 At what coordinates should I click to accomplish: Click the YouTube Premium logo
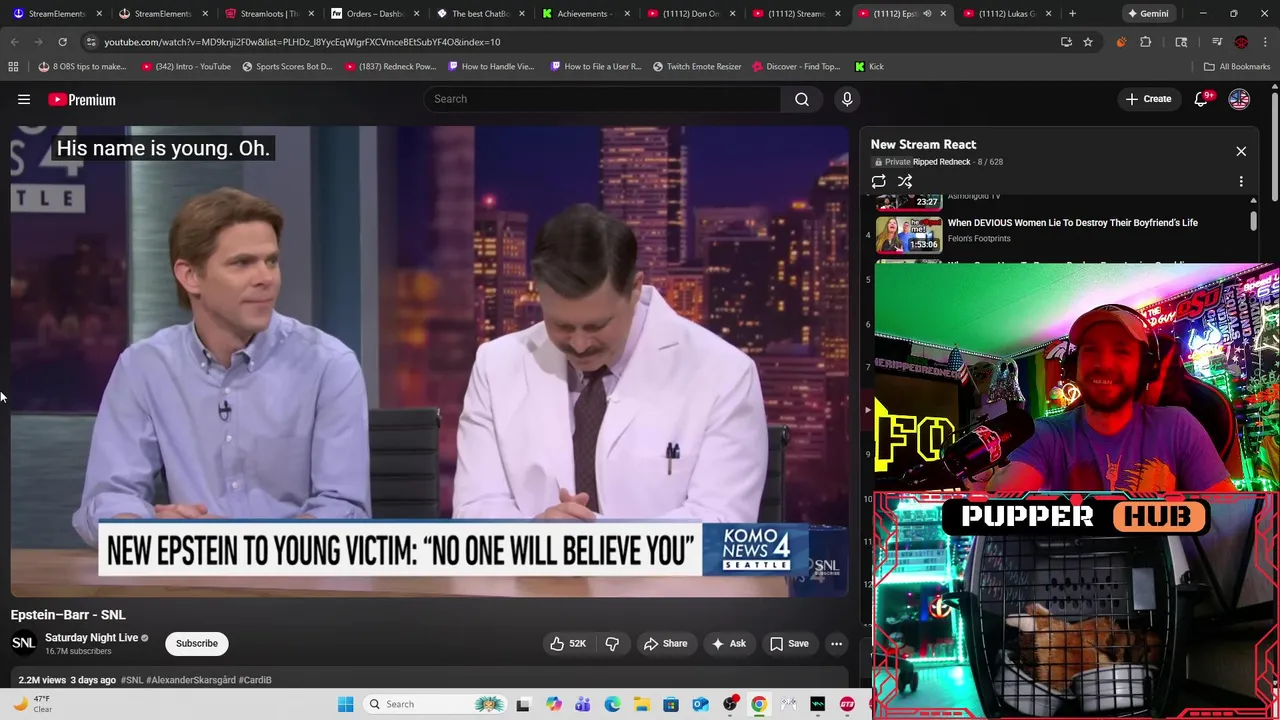(x=82, y=100)
